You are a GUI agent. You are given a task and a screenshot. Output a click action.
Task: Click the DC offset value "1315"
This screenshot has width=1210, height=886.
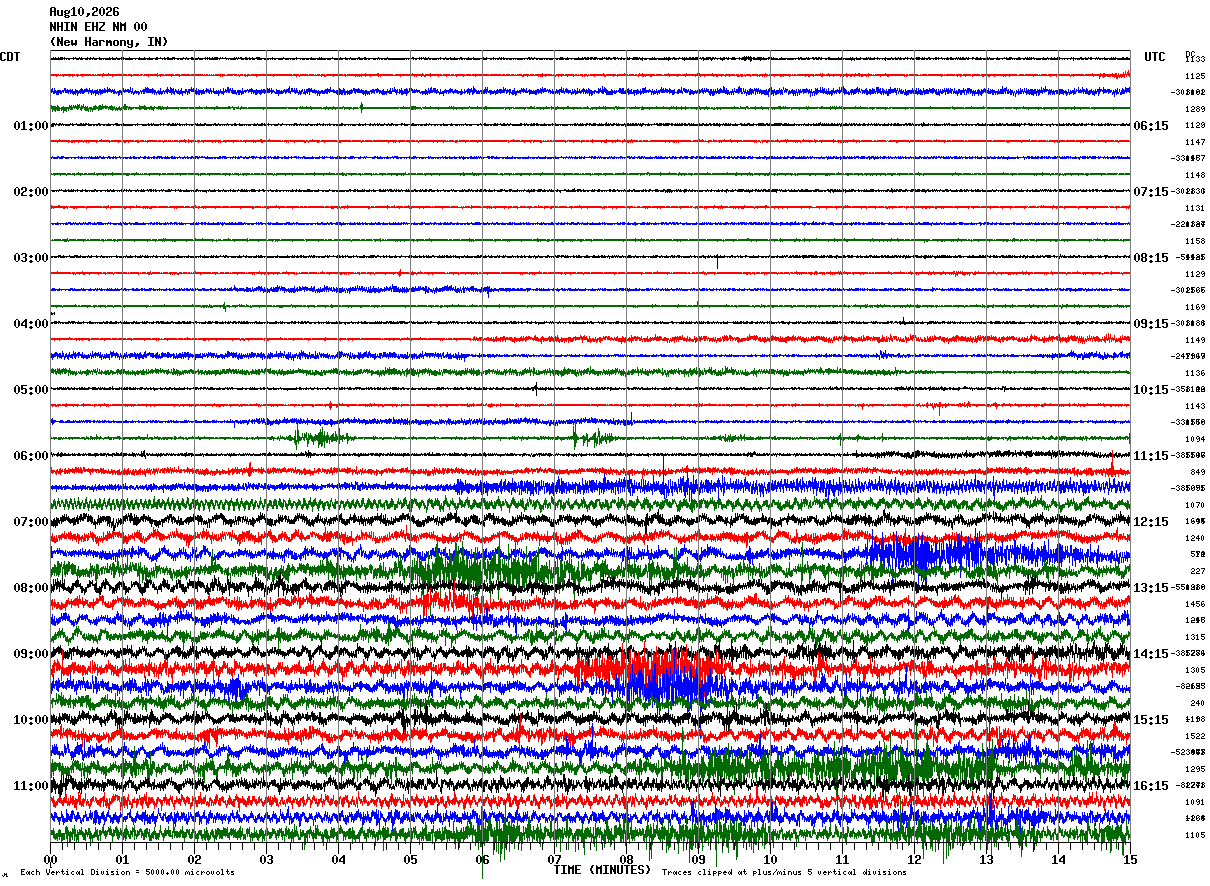(1195, 637)
